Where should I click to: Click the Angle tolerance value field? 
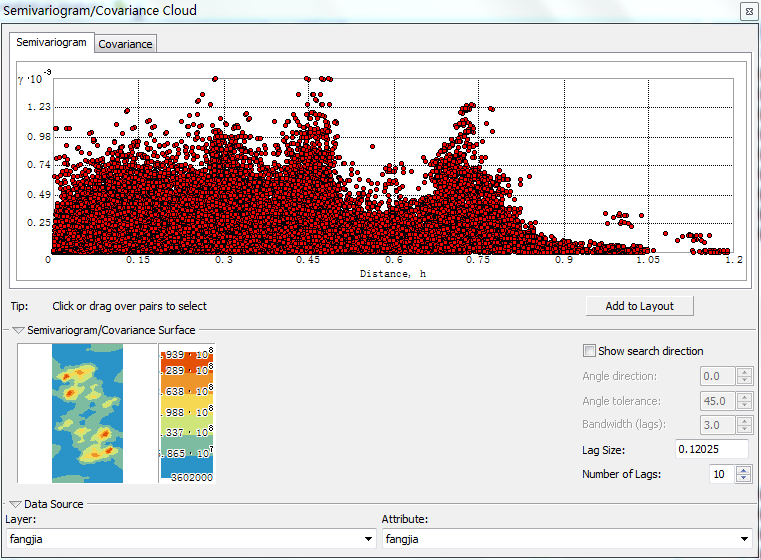715,400
